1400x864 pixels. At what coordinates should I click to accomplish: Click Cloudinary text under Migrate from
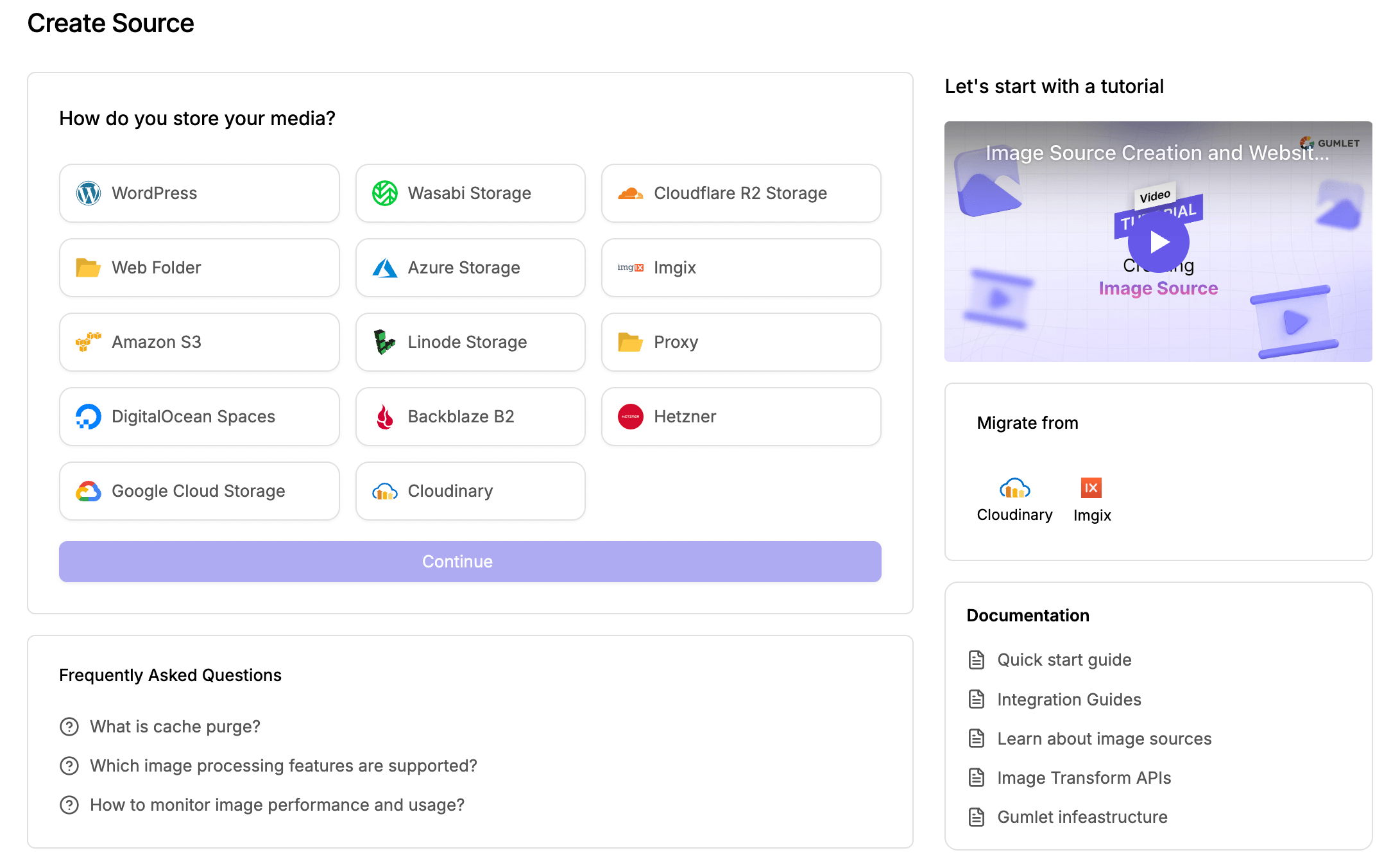tap(1015, 515)
